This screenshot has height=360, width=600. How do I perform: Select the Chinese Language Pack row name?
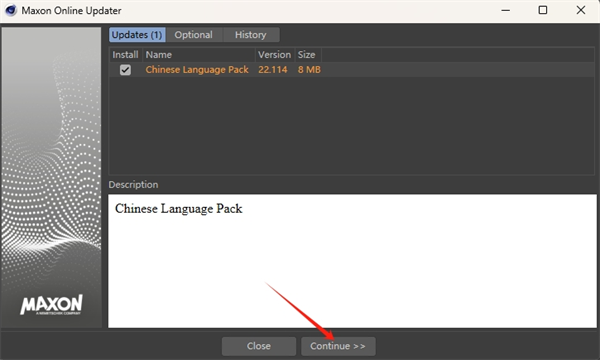click(x=197, y=70)
